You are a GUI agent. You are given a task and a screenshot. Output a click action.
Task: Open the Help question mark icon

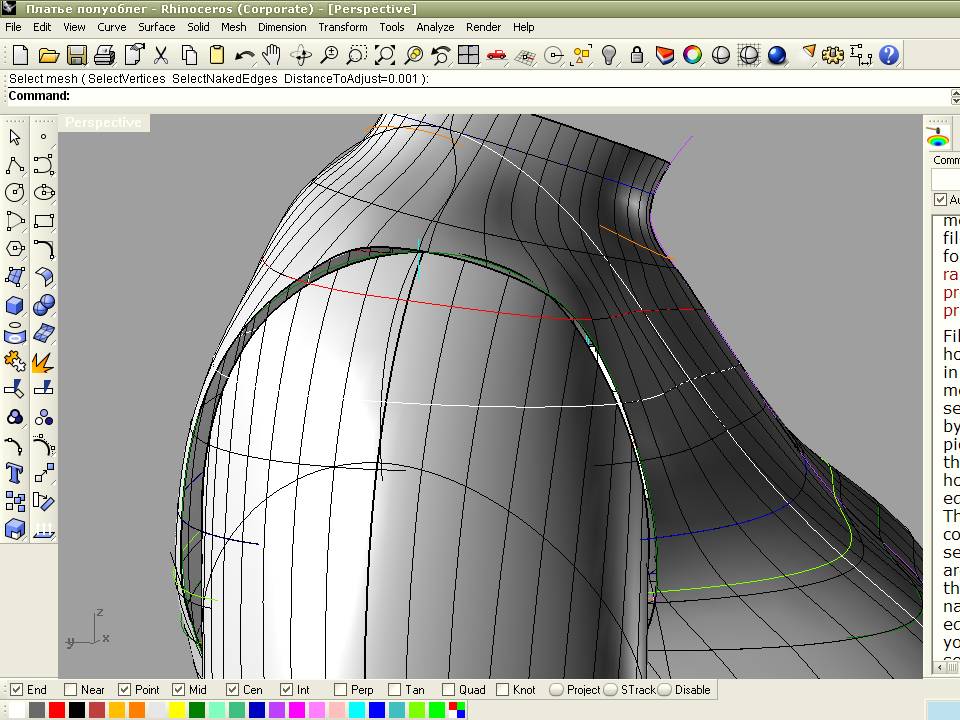point(888,56)
